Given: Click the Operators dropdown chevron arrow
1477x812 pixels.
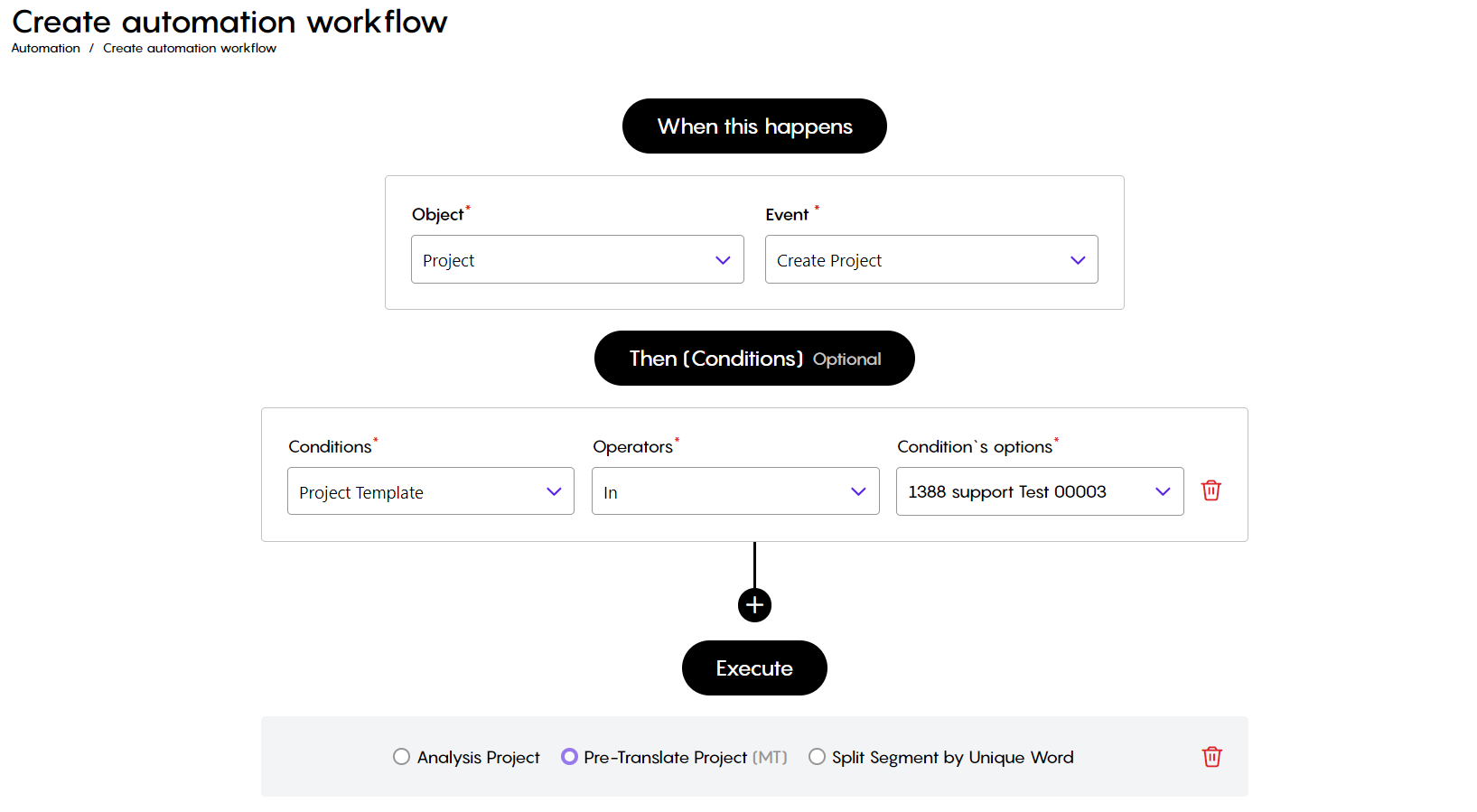Looking at the screenshot, I should (858, 491).
